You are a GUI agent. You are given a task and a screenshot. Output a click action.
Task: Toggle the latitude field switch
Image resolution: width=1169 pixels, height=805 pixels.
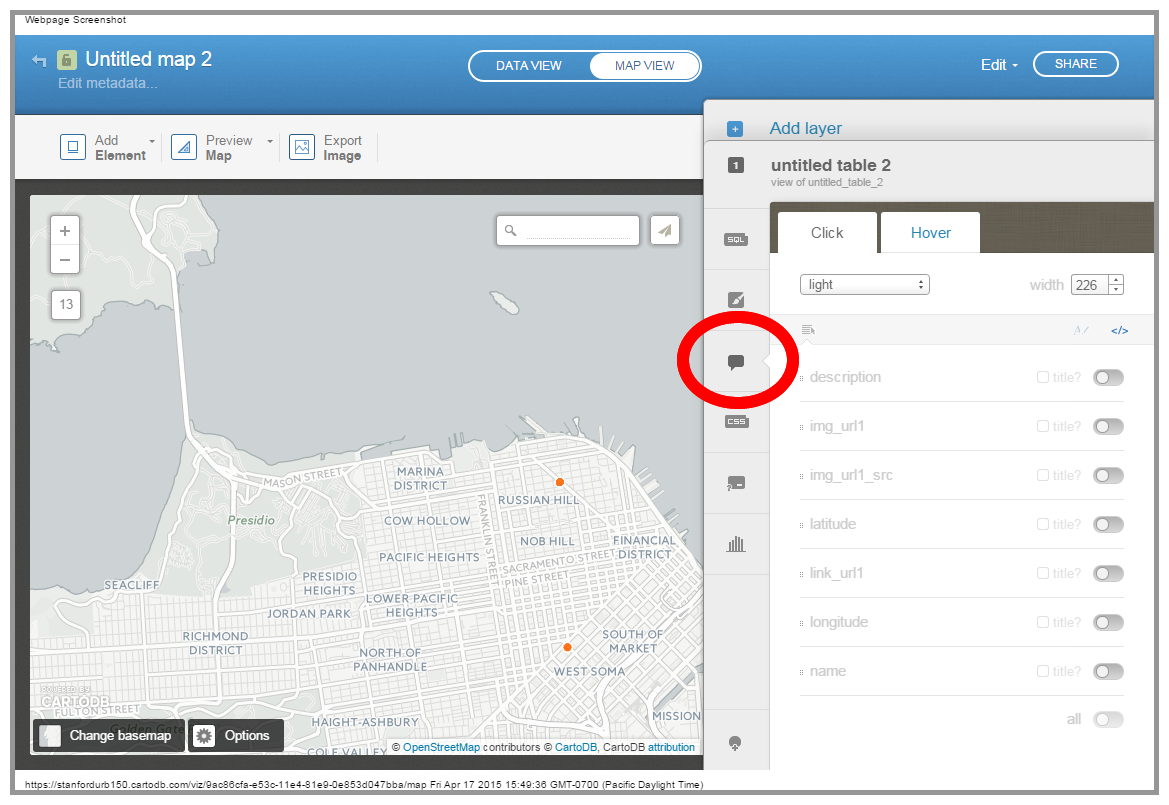click(1108, 525)
